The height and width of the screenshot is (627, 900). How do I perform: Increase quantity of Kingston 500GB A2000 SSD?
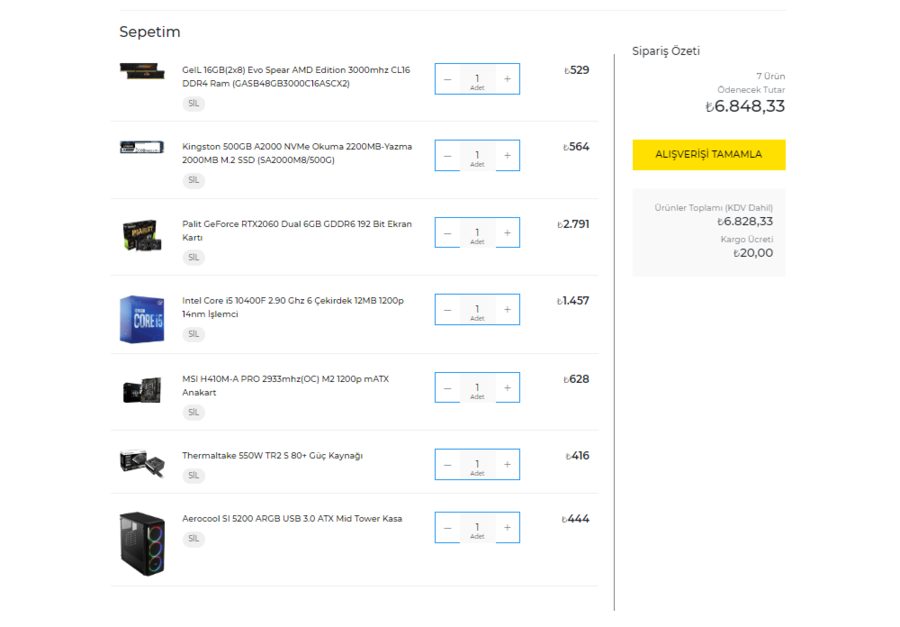coord(507,156)
